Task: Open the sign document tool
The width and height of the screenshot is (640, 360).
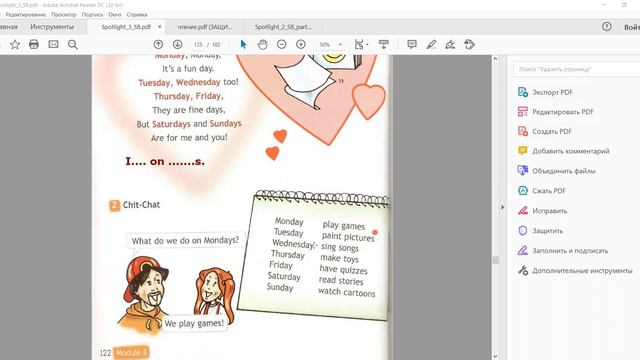Action: [450, 44]
